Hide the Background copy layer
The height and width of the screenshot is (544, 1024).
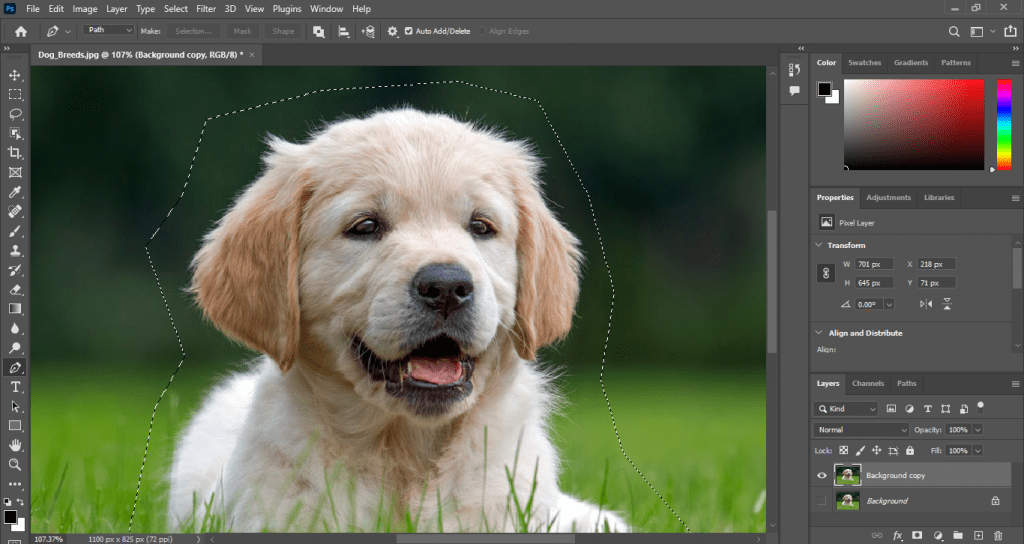point(822,475)
